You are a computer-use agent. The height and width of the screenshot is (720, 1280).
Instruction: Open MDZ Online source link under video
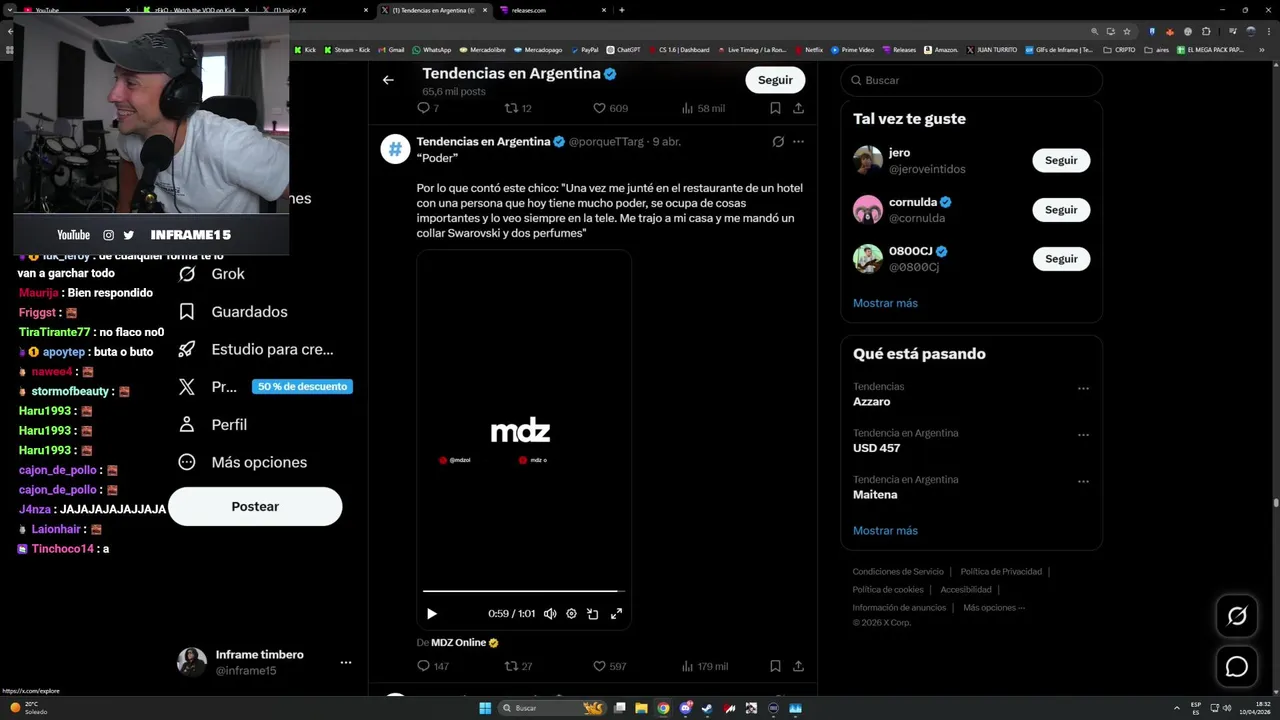click(464, 643)
